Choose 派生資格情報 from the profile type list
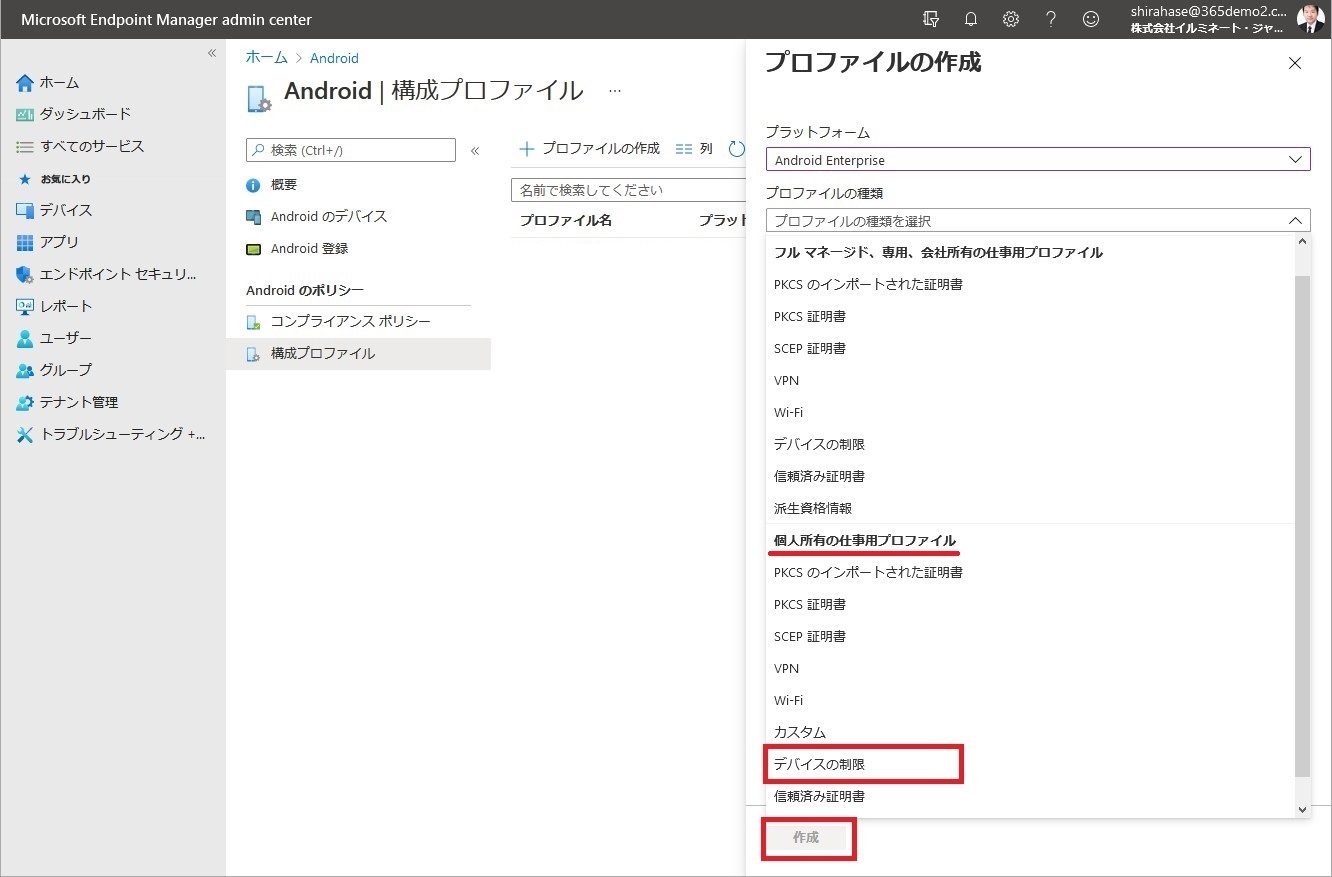 pyautogui.click(x=1030, y=508)
